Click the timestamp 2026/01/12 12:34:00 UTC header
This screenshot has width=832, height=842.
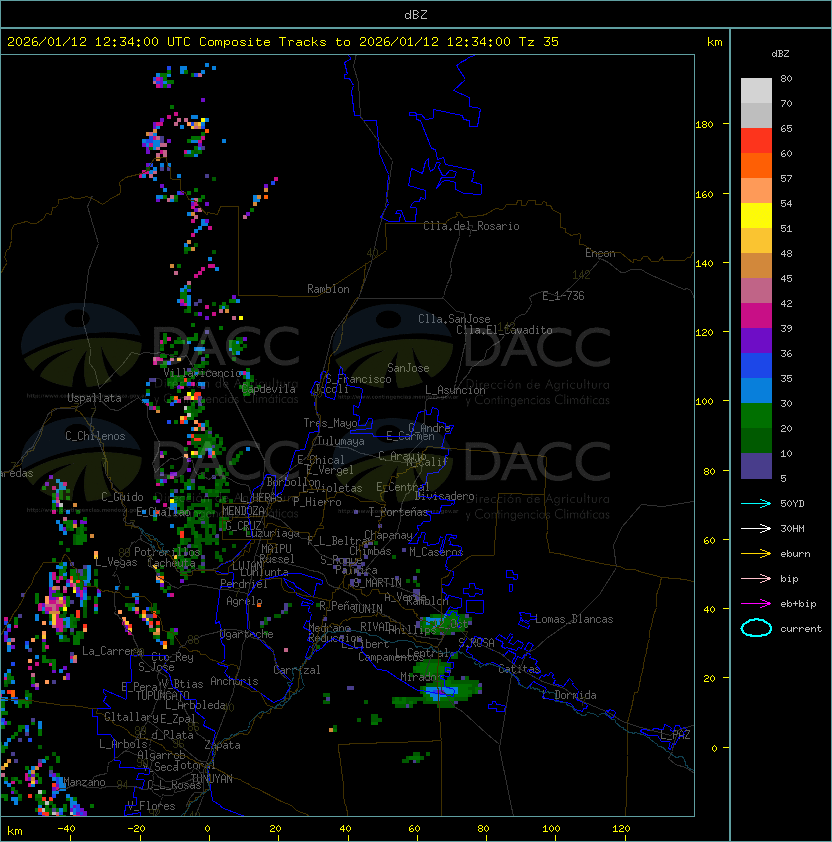(98, 42)
